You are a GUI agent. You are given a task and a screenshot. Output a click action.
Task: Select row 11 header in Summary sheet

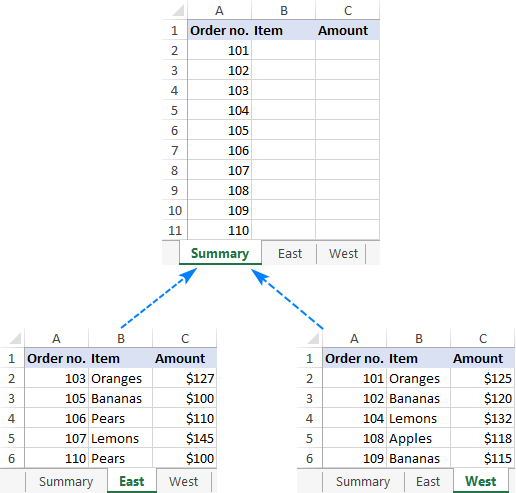(175, 230)
